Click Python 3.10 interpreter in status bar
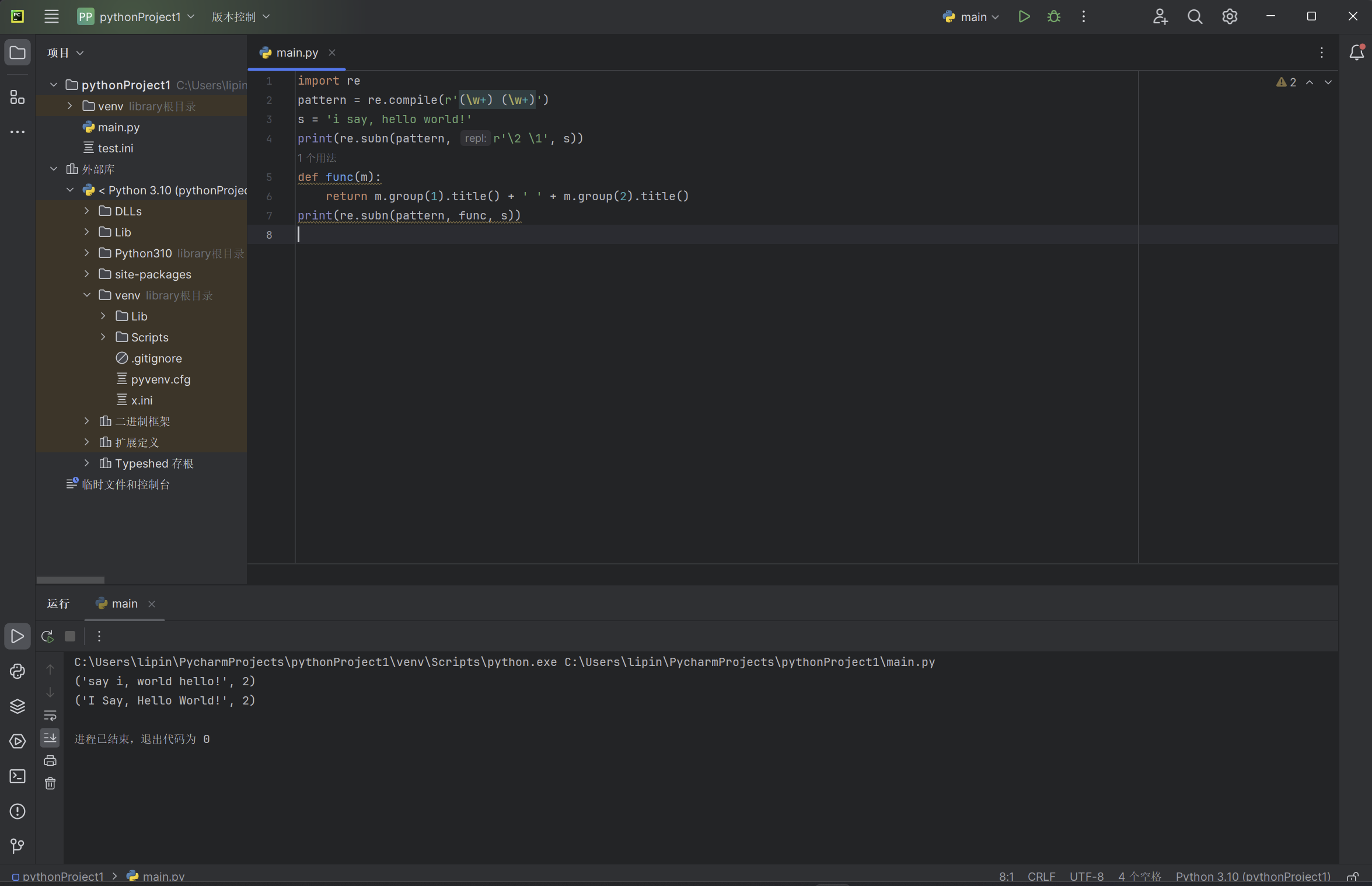The image size is (1372, 886). click(x=1253, y=876)
